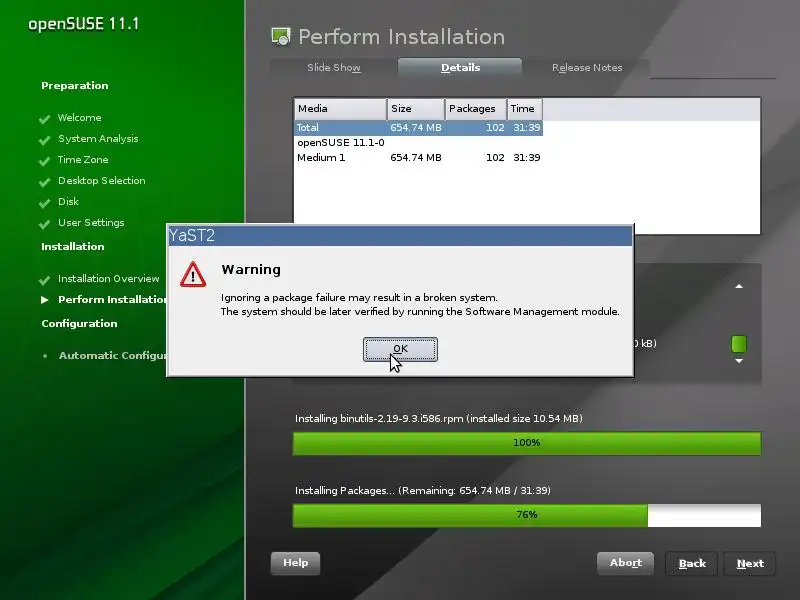Click the YaST2 dialog title bar
The image size is (800, 600).
pos(400,236)
